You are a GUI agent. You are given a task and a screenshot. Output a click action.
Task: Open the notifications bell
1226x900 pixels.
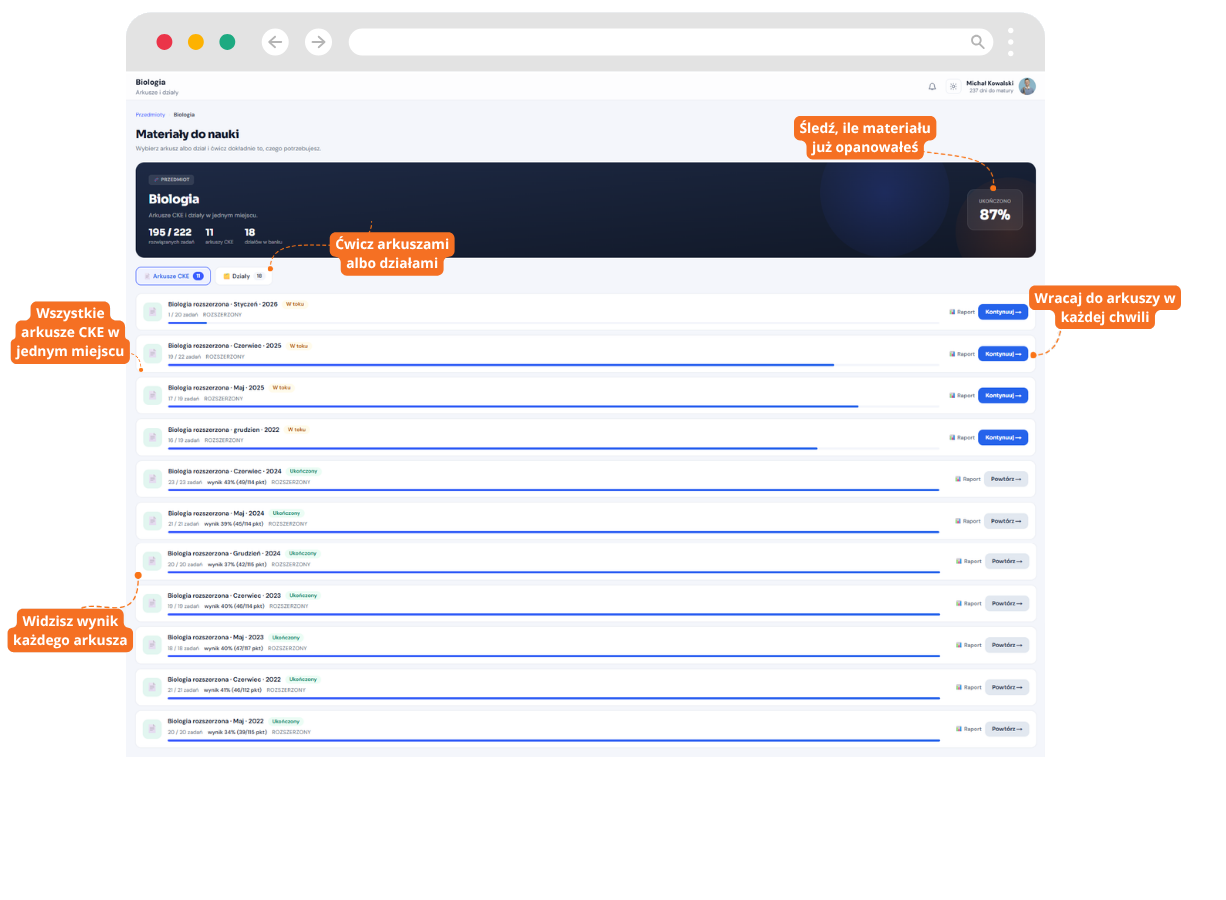(x=932, y=87)
